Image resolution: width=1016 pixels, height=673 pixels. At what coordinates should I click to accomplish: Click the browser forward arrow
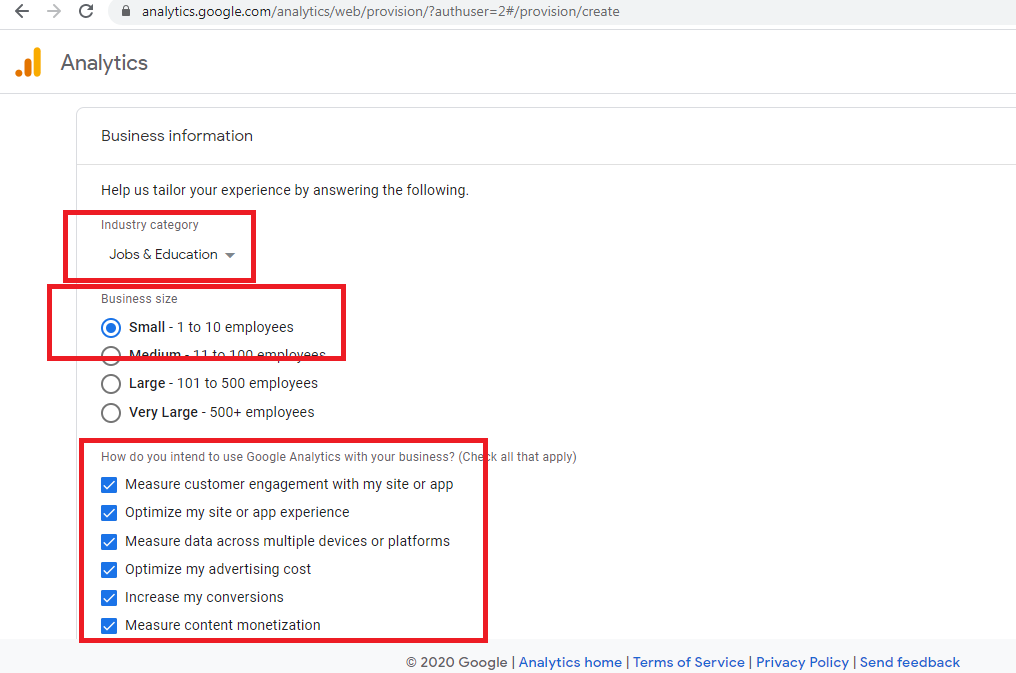click(54, 11)
